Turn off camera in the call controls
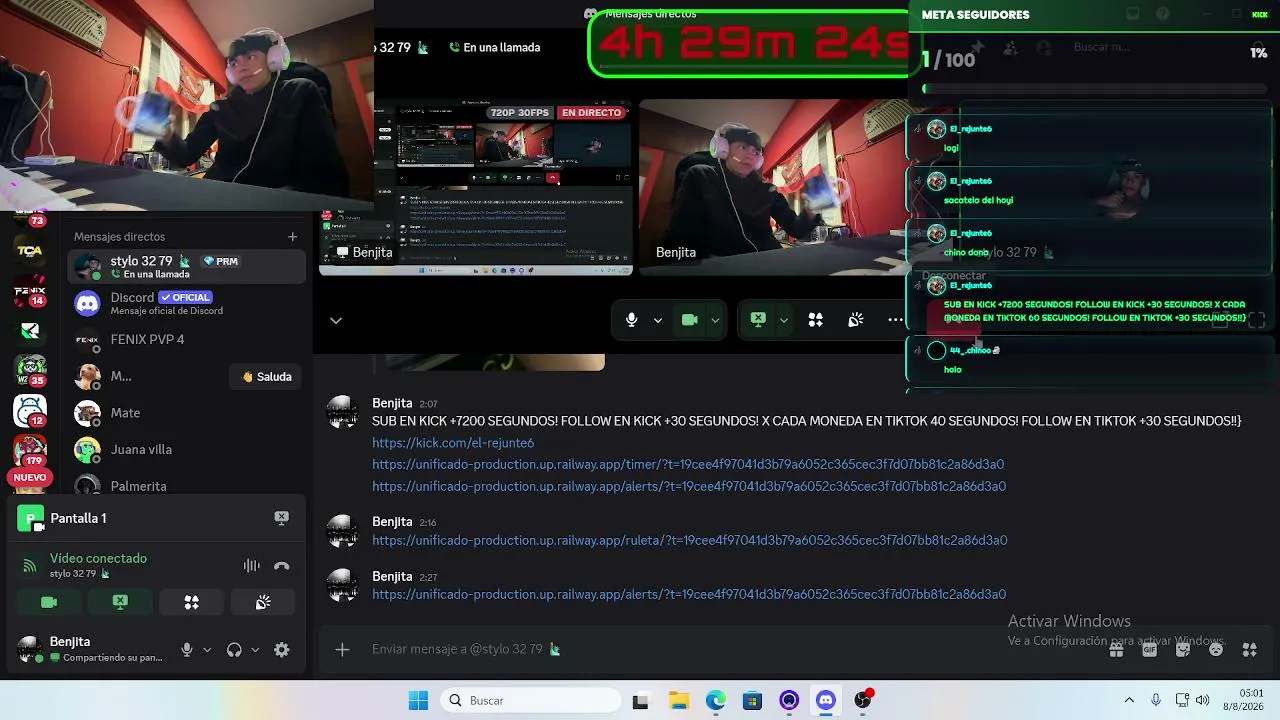Screen dimensions: 1280x720 pos(689,320)
